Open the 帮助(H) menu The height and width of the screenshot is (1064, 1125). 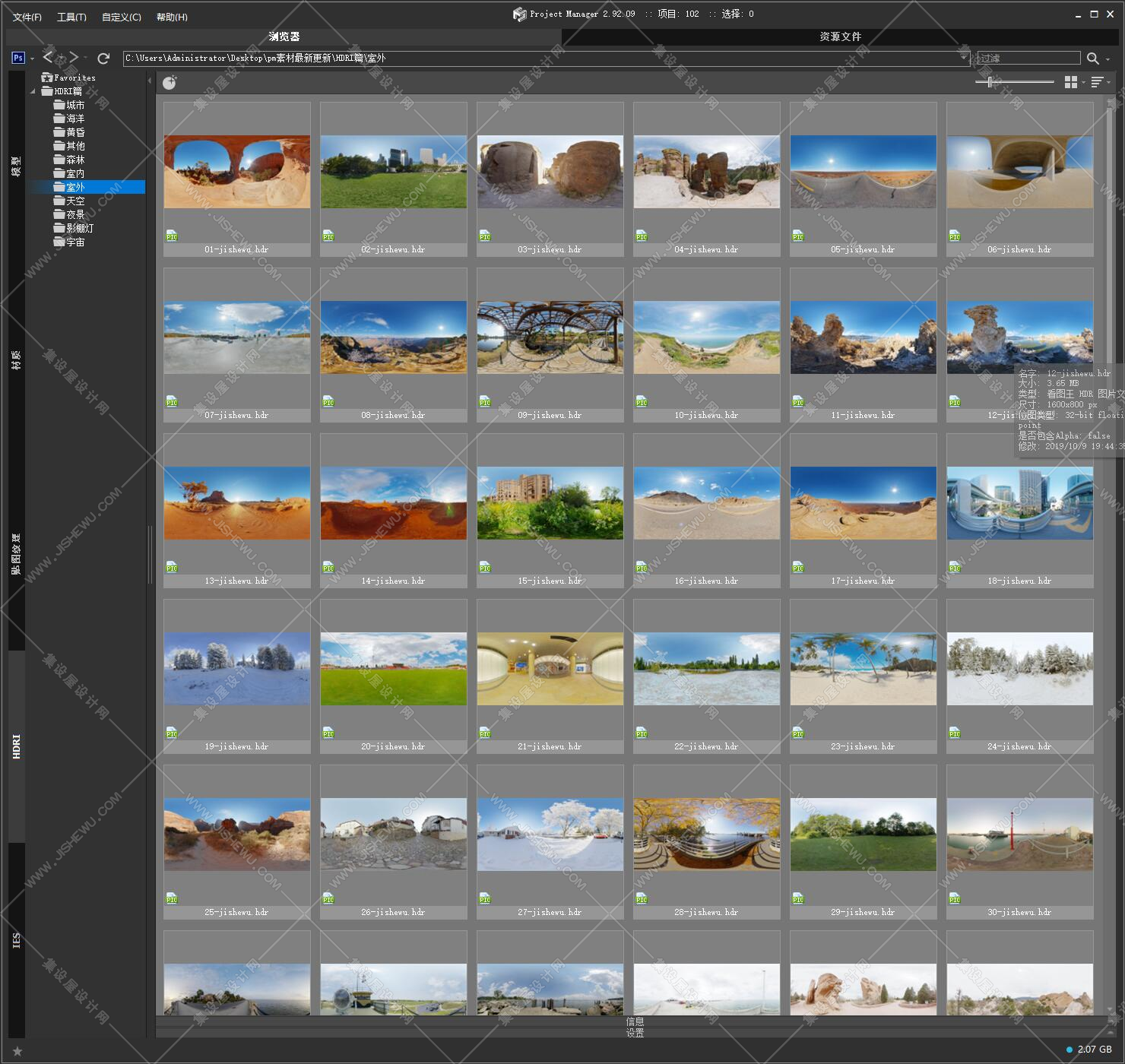click(172, 17)
